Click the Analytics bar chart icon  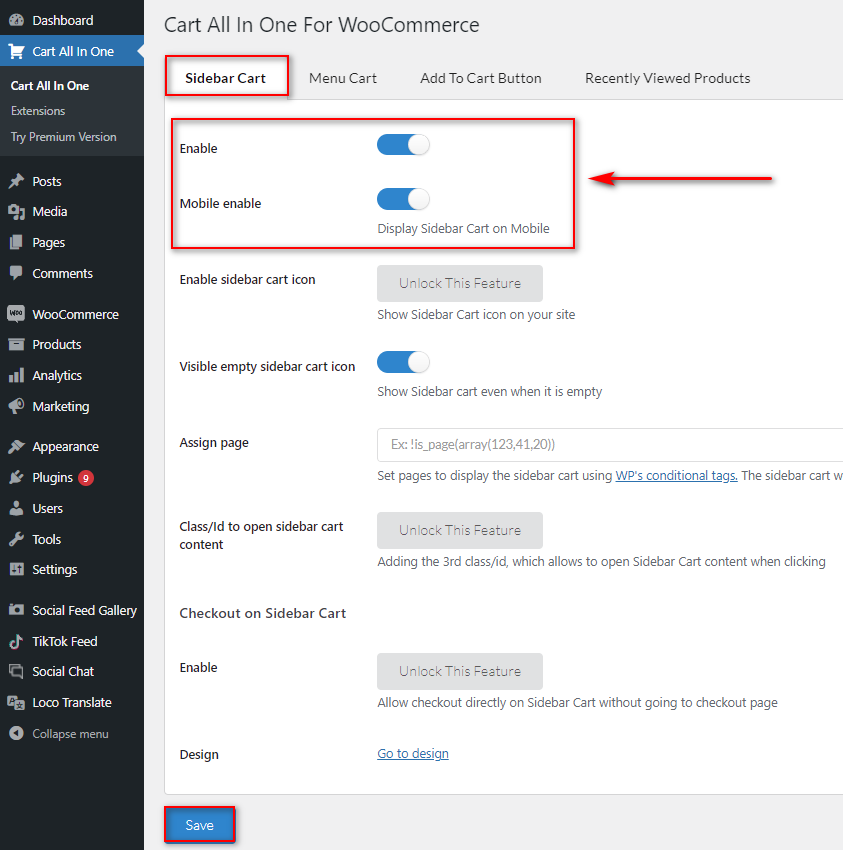[16, 375]
